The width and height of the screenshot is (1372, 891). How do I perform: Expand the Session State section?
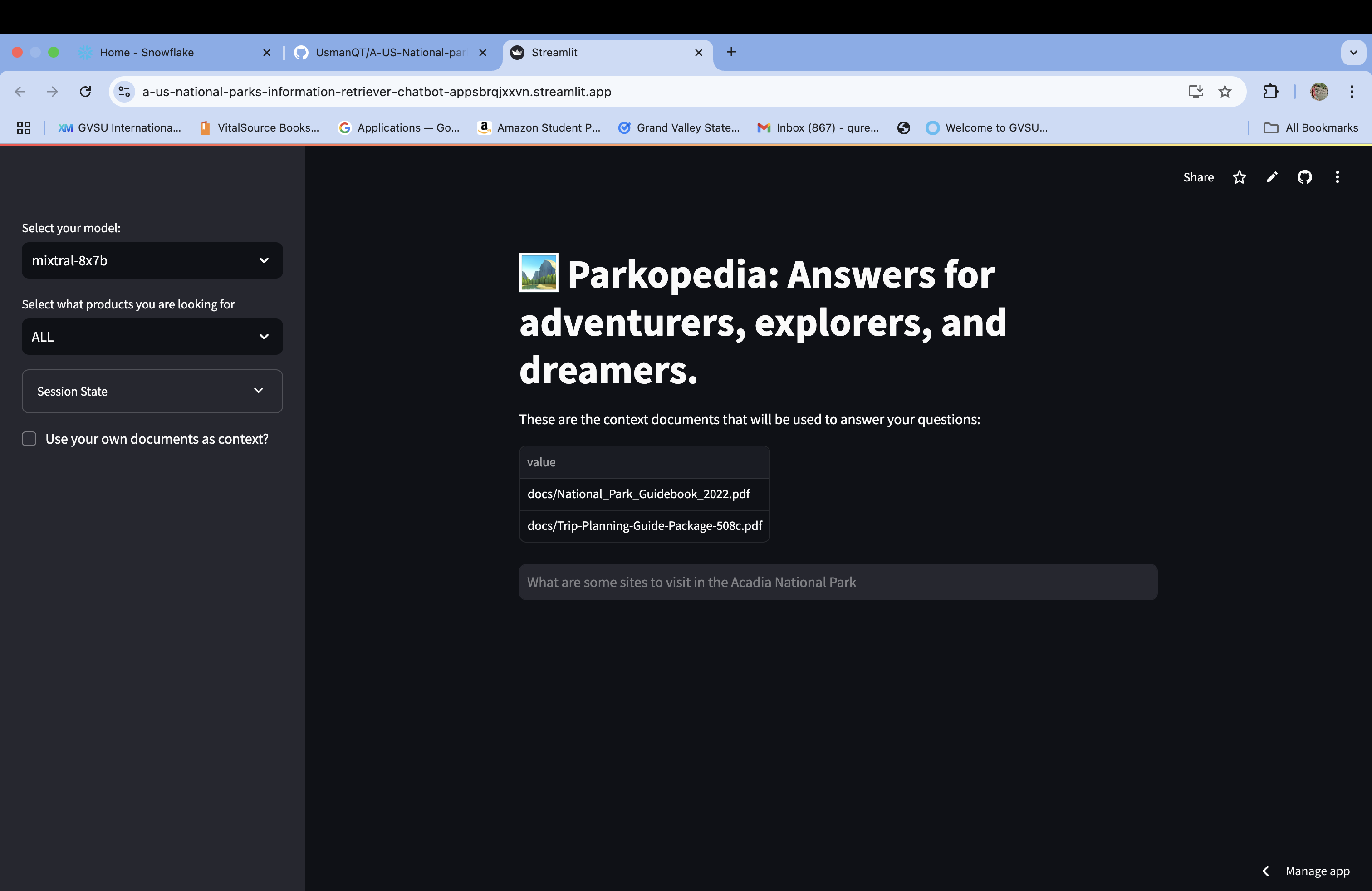tap(152, 392)
